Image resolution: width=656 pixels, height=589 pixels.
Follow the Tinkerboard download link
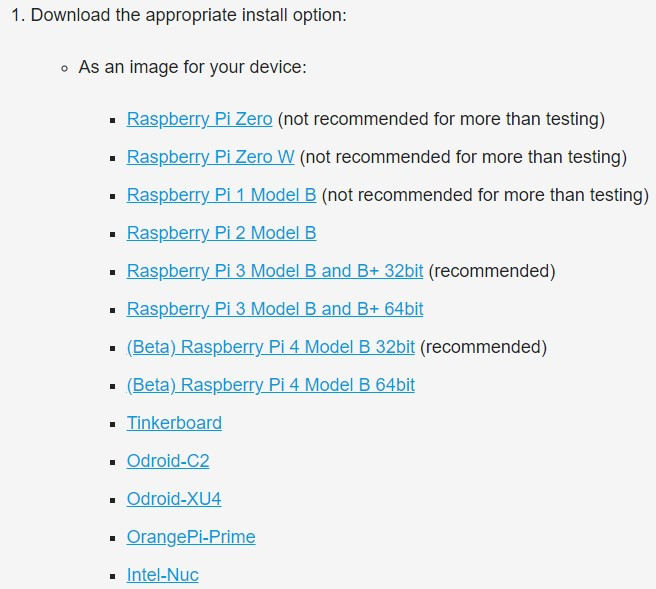pos(174,423)
